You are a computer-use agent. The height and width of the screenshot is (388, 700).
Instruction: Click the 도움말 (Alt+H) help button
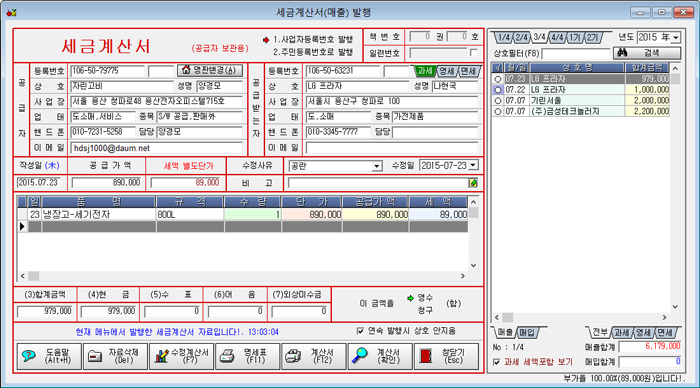tap(49, 356)
